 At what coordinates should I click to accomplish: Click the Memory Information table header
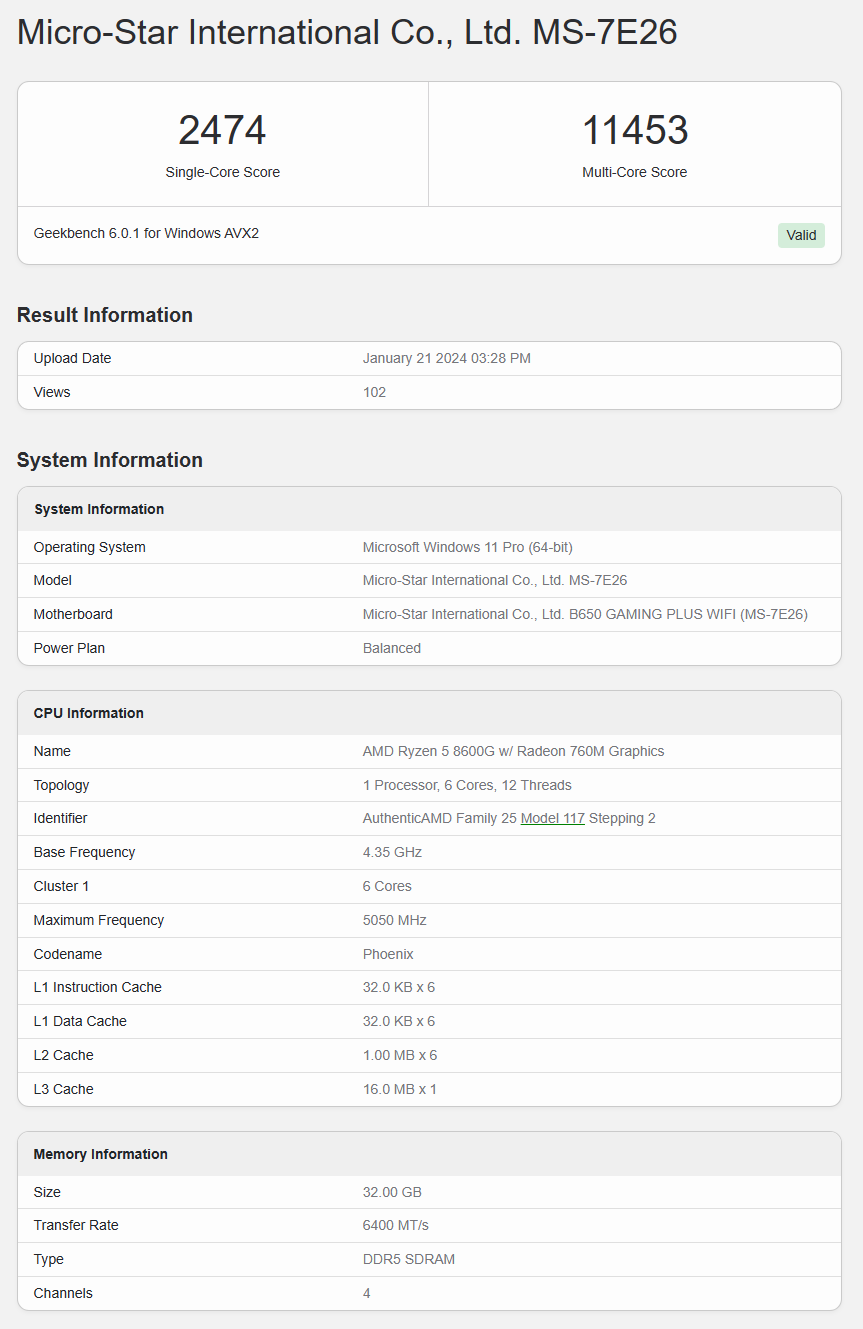pyautogui.click(x=101, y=1154)
